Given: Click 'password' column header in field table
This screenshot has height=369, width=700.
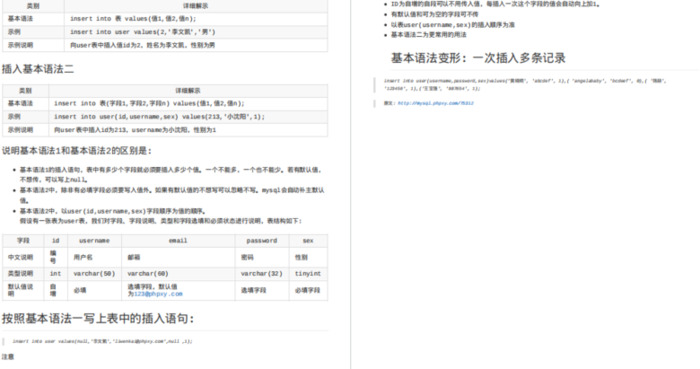Looking at the screenshot, I should [x=262, y=240].
